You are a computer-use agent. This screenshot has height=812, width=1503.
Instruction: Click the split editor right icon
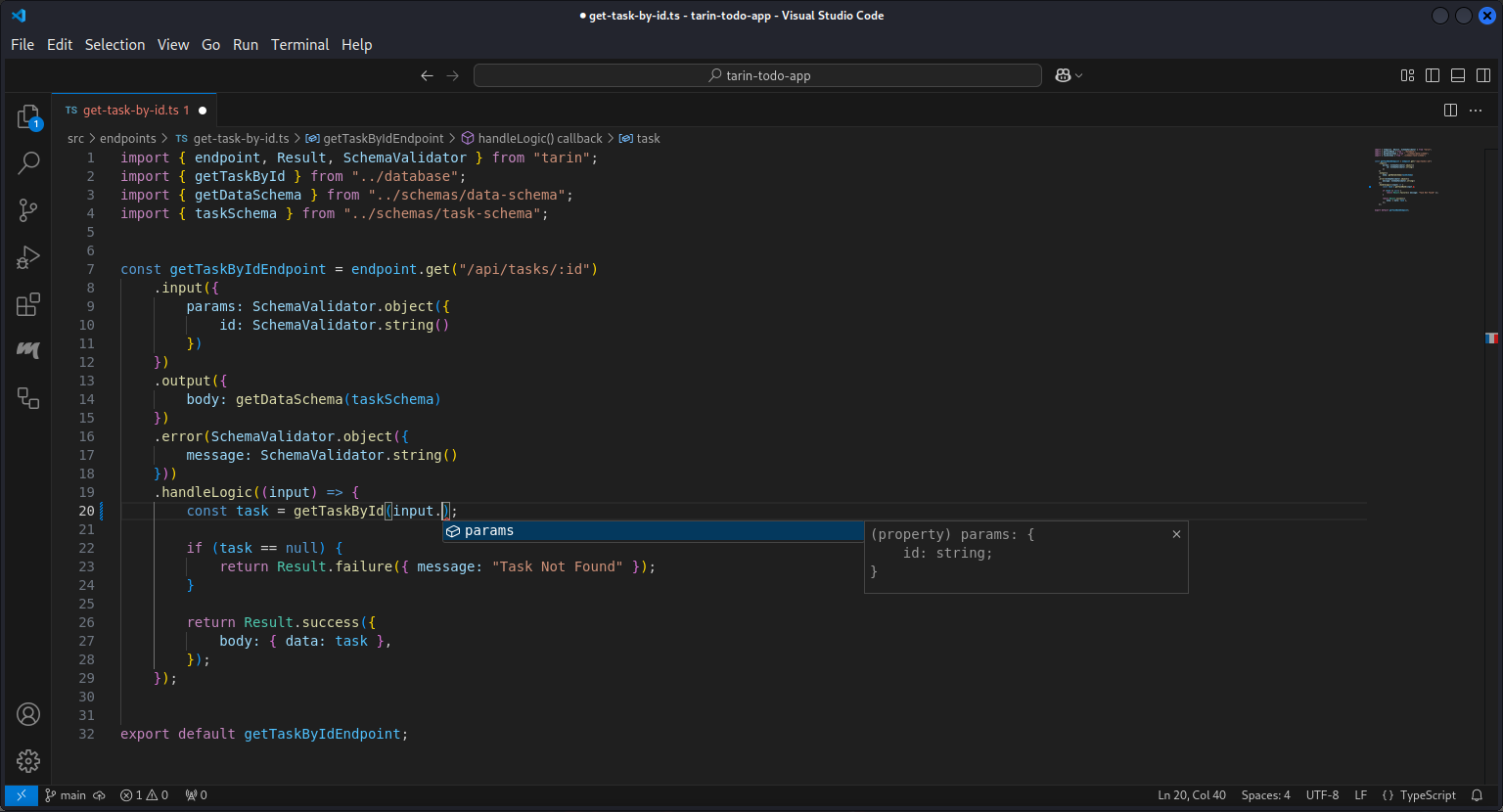pyautogui.click(x=1450, y=111)
